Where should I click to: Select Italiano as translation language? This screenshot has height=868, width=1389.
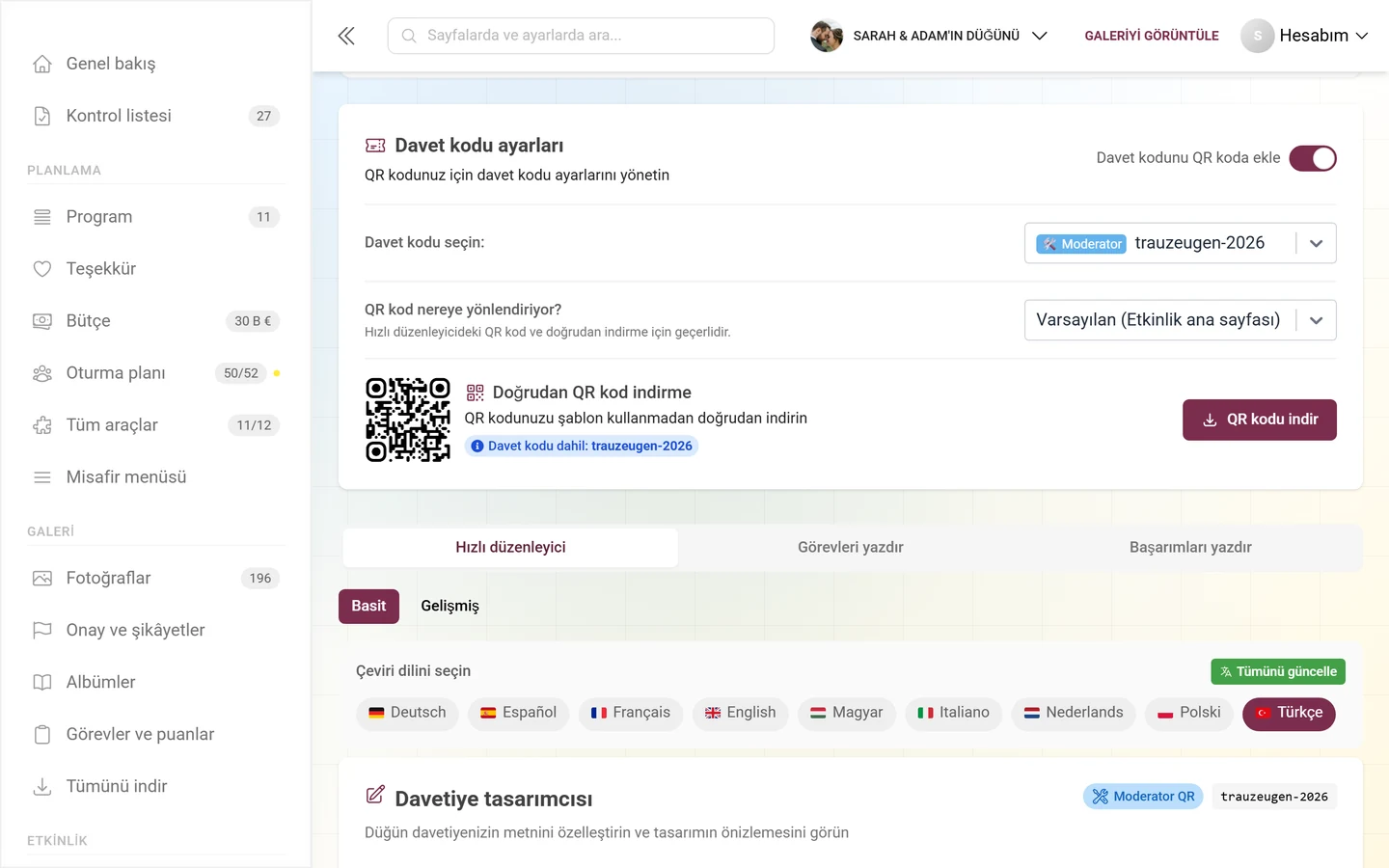tap(953, 713)
